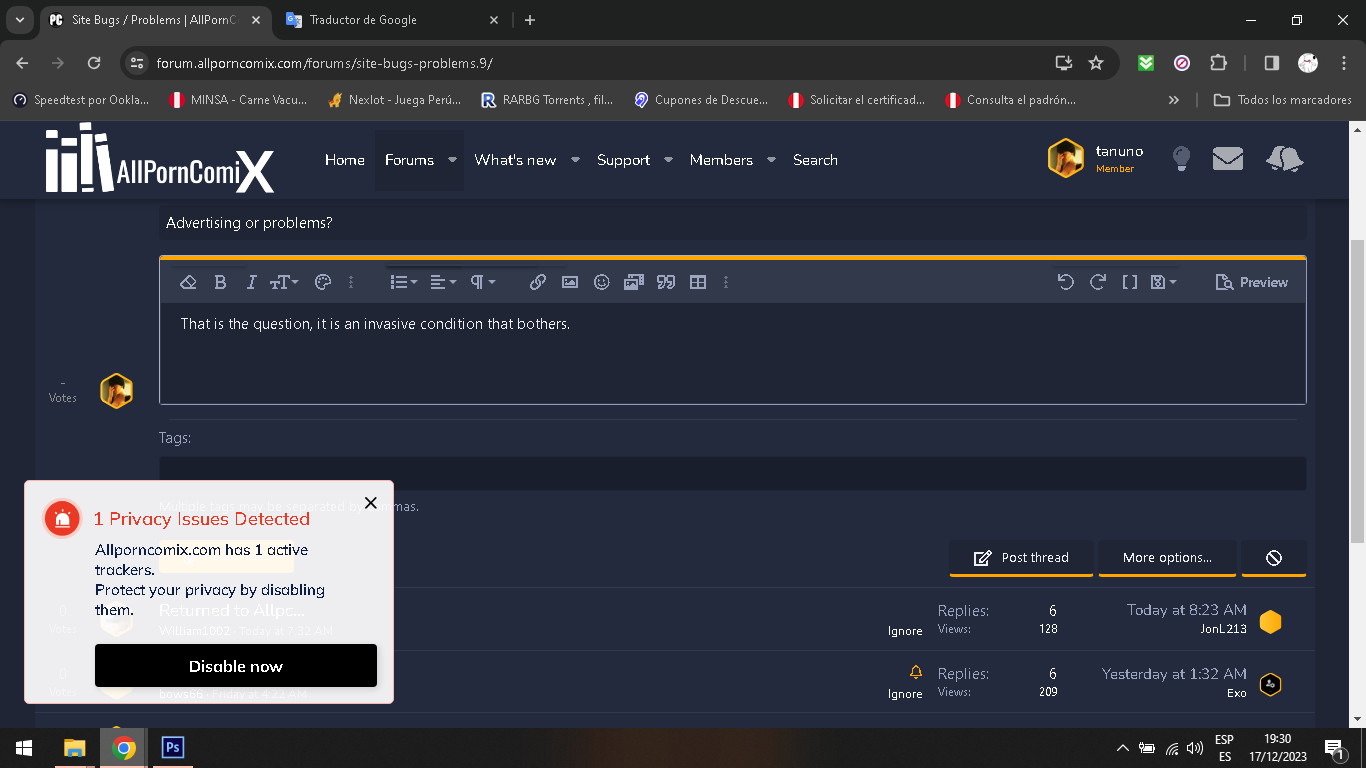1366x768 pixels.
Task: Click the remove formatting eraser icon
Action: 188,283
